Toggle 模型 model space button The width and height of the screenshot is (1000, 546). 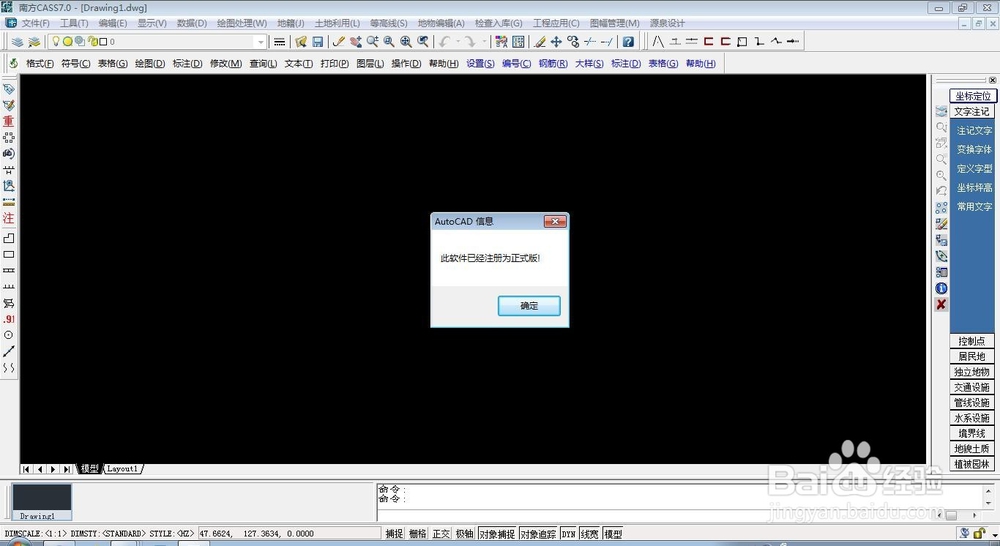click(x=613, y=534)
